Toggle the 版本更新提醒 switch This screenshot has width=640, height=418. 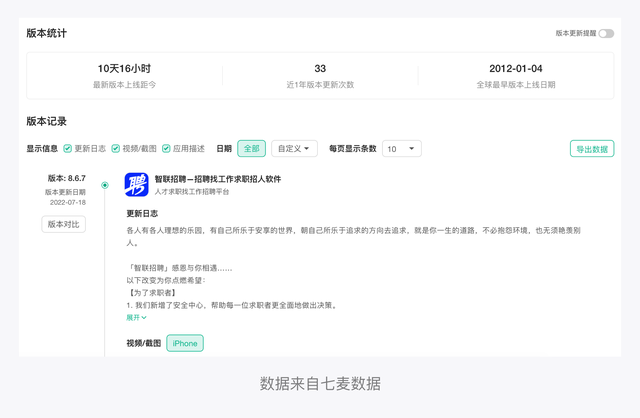606,33
